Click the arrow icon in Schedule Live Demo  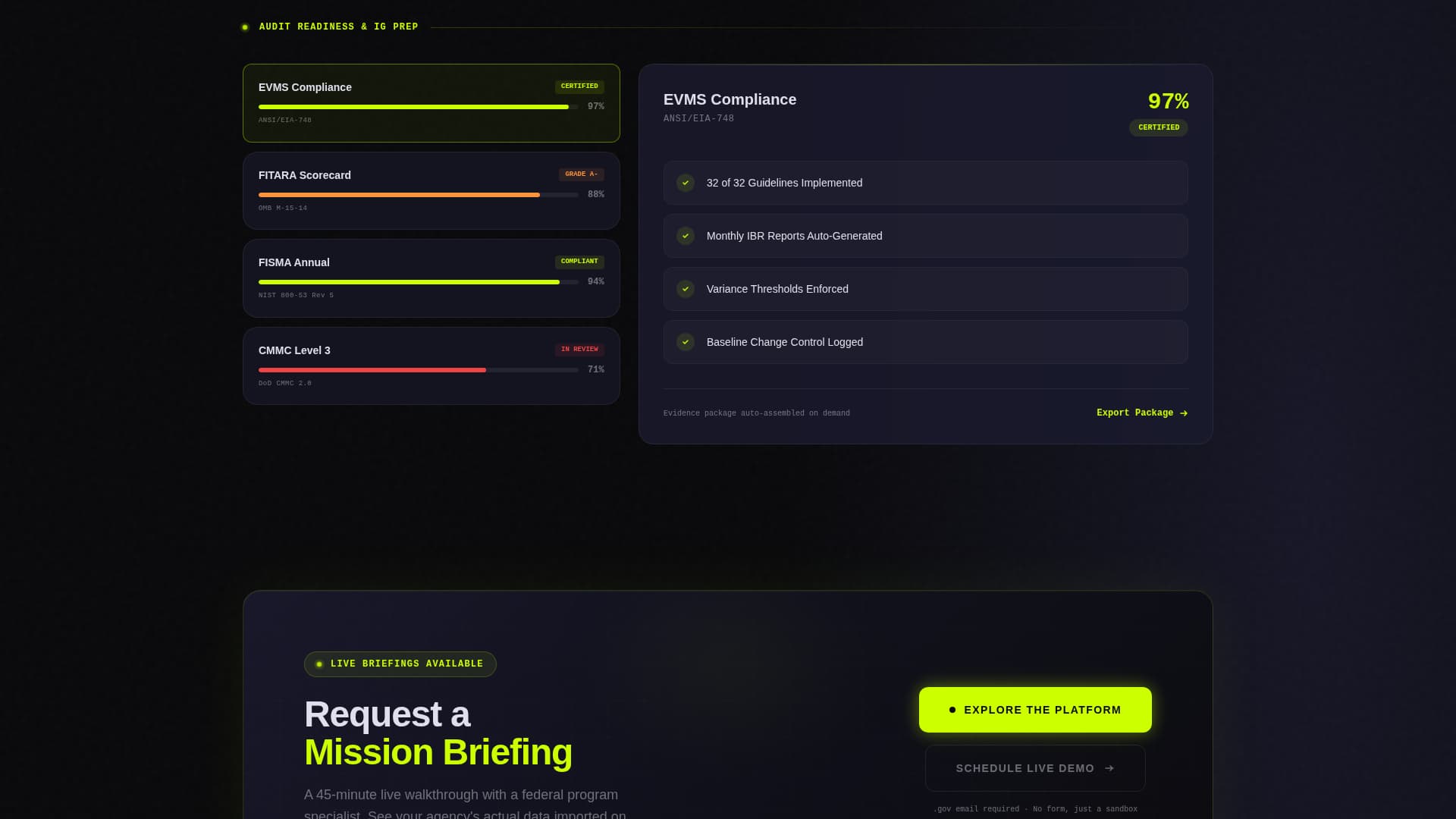1109,768
